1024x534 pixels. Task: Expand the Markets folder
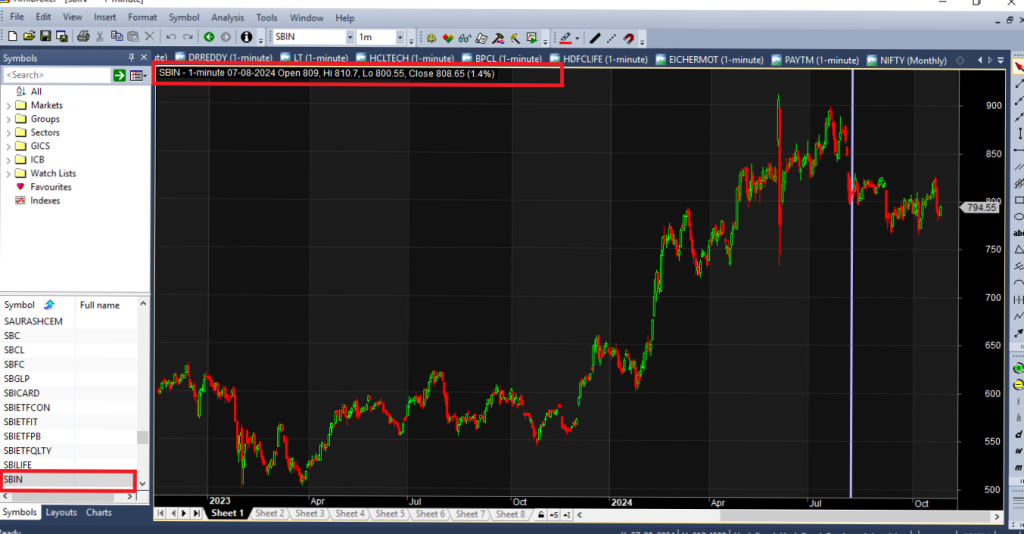8,105
